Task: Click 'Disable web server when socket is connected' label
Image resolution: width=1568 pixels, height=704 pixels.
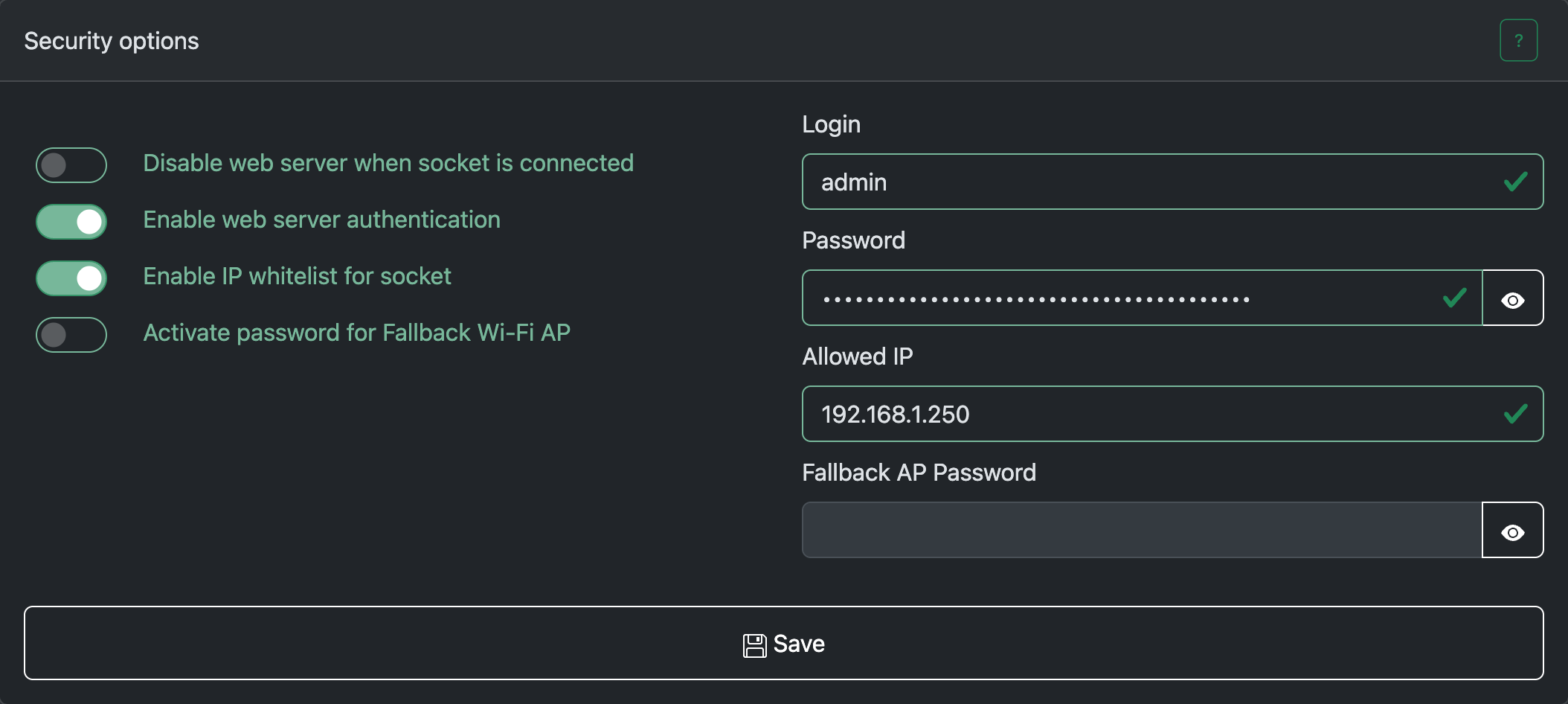Action: (x=388, y=163)
